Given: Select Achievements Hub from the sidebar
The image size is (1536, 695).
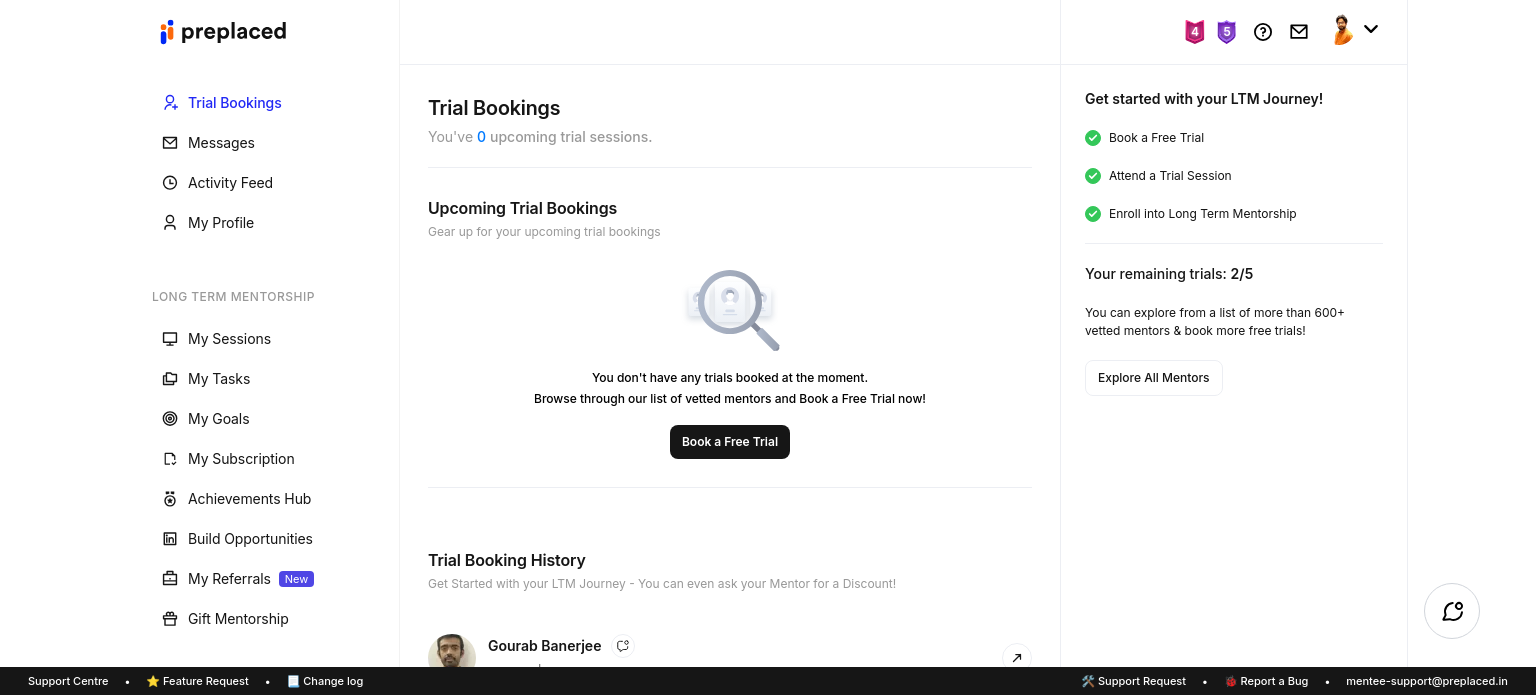Looking at the screenshot, I should pyautogui.click(x=249, y=499).
